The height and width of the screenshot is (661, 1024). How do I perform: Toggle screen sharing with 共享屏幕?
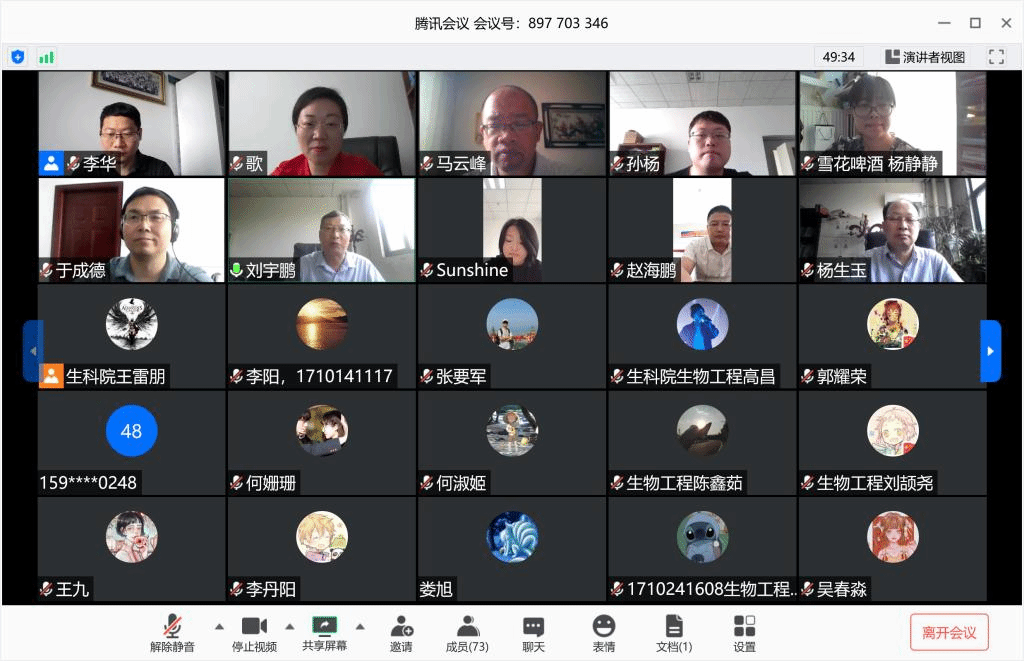coord(325,633)
